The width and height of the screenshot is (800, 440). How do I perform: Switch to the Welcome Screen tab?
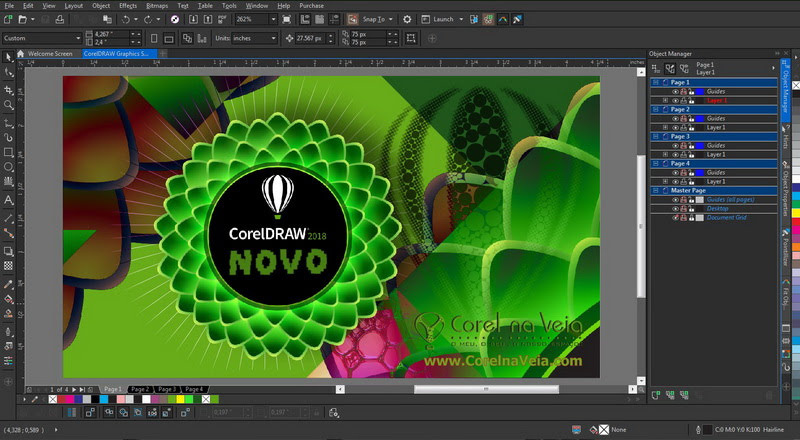coord(50,53)
